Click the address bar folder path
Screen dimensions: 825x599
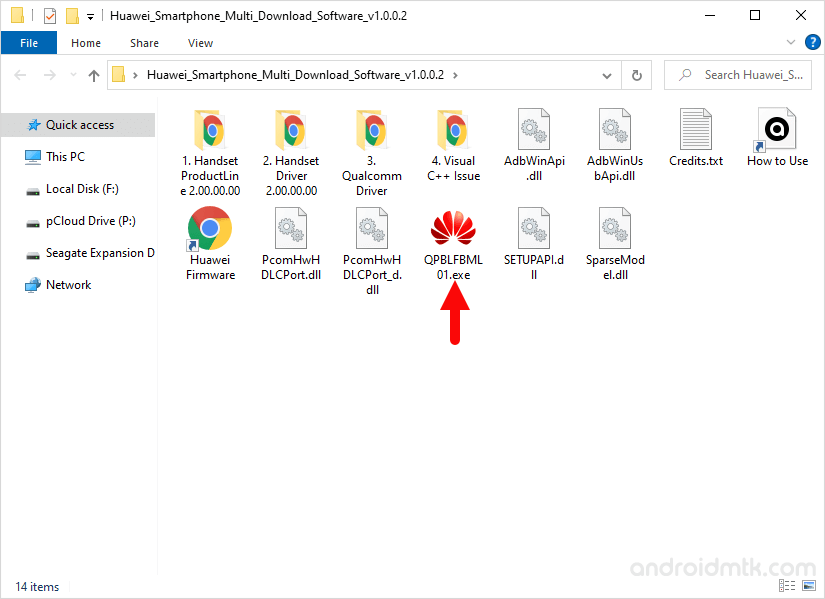[295, 75]
